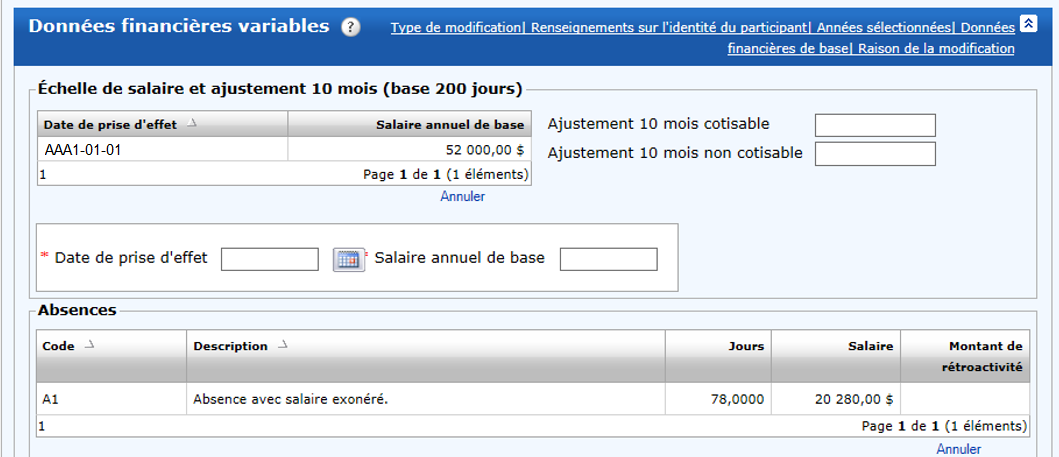Click page number 1 in salary table pager
Image resolution: width=1059 pixels, height=457 pixels.
(x=42, y=175)
